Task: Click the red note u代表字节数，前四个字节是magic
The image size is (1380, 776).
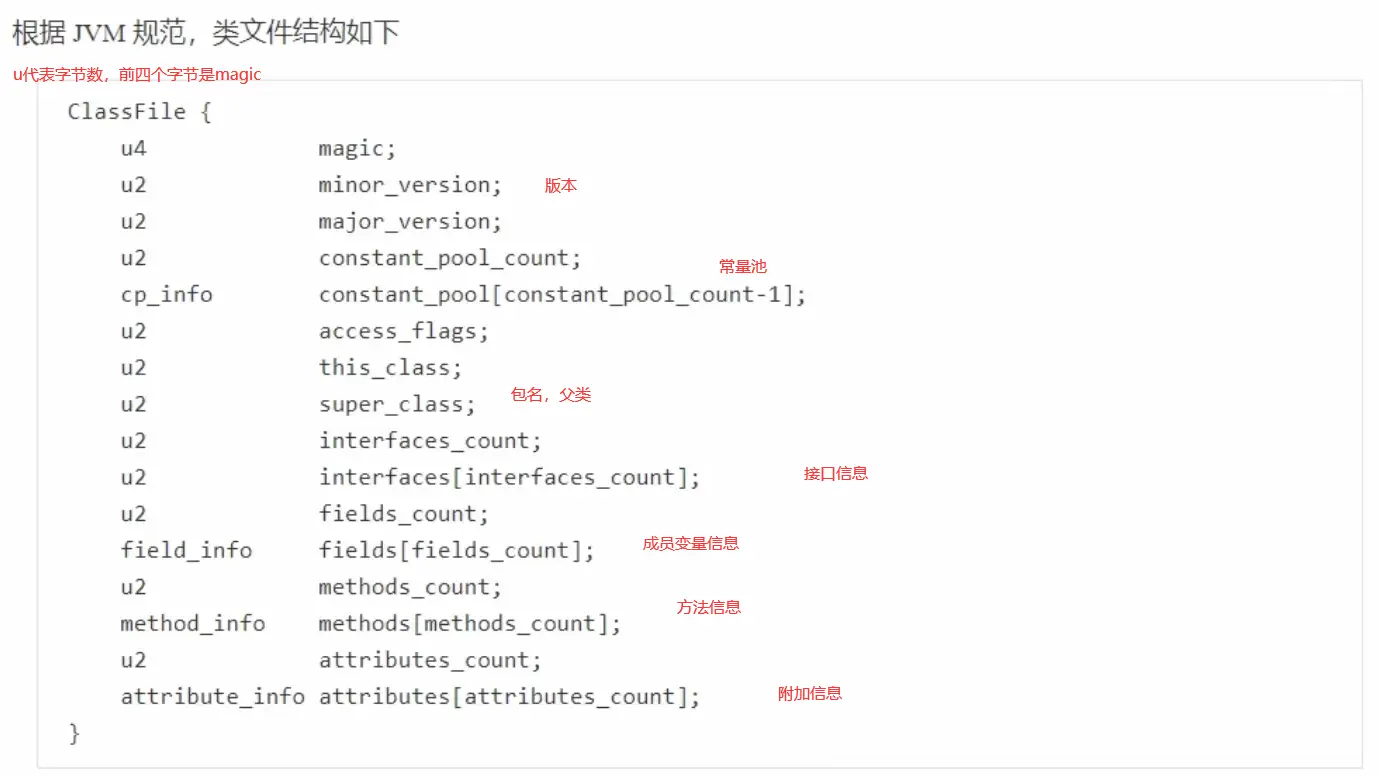Action: coord(137,75)
